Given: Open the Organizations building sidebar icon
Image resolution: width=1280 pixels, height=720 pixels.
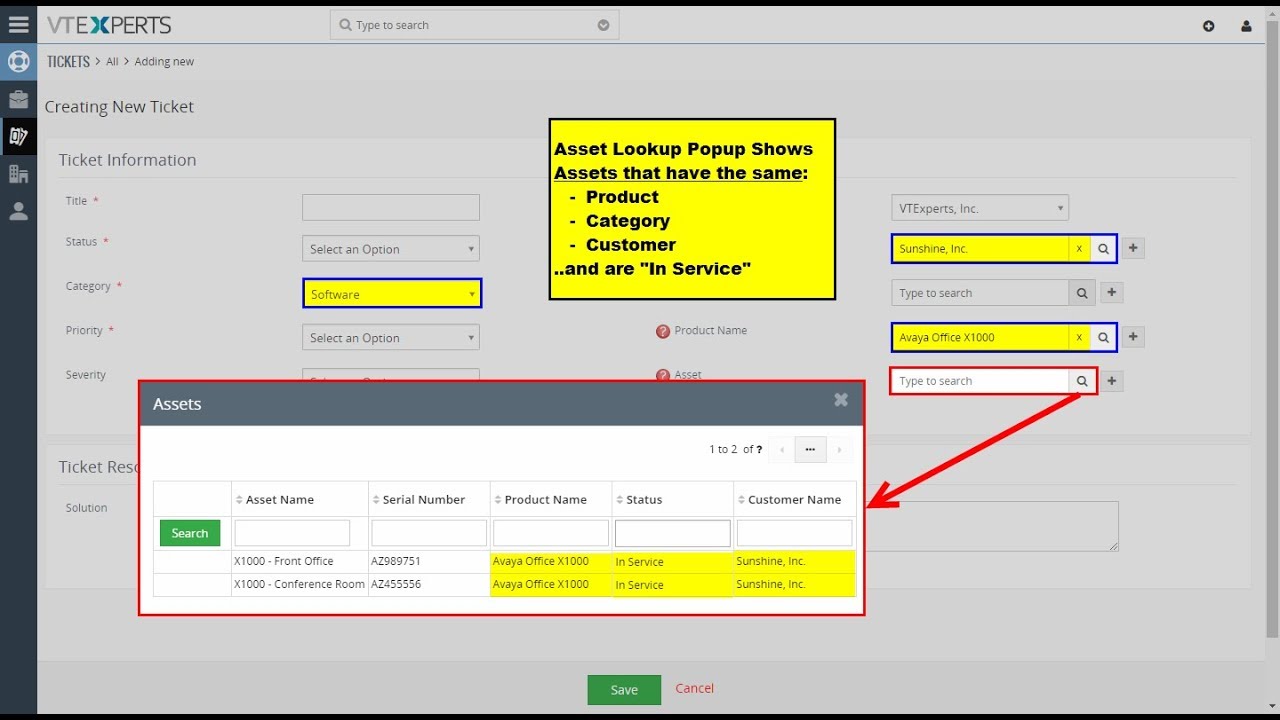Looking at the screenshot, I should click(x=18, y=174).
